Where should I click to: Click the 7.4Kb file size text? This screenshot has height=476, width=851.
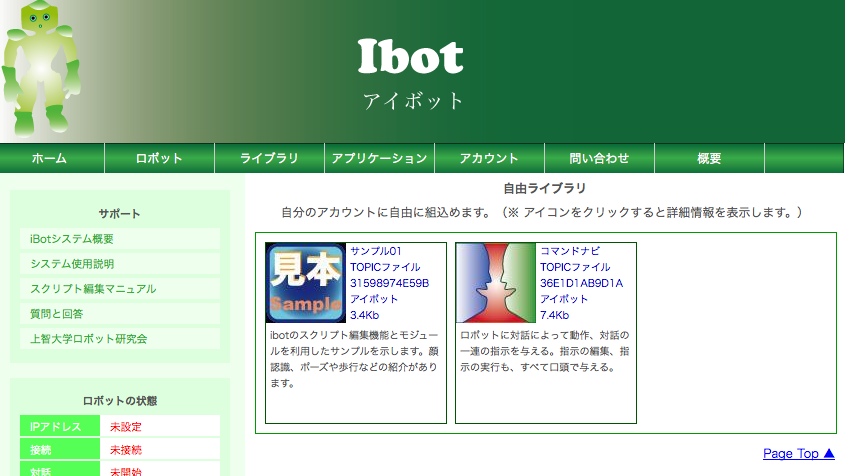click(x=554, y=315)
